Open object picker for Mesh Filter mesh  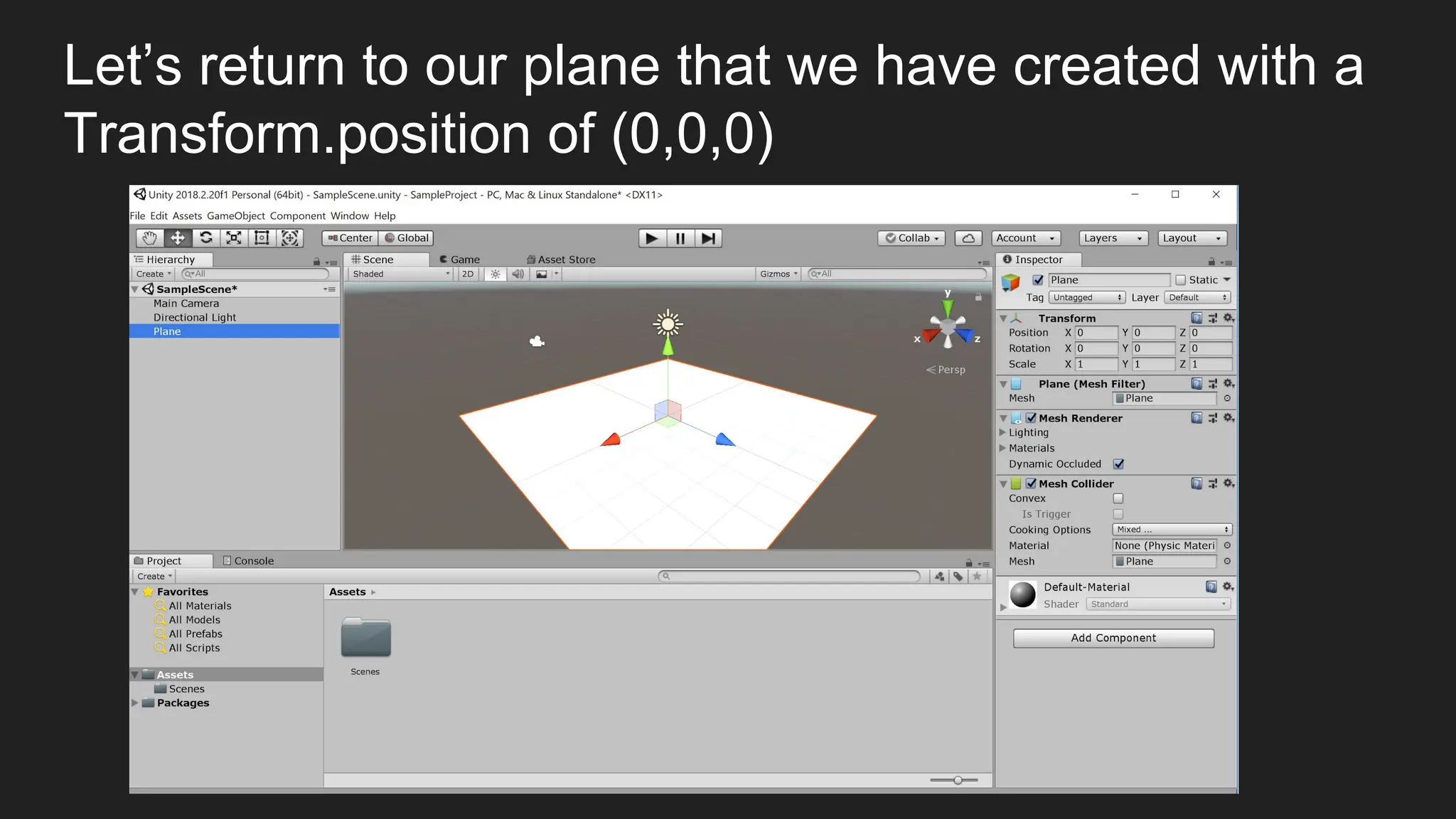pos(1227,398)
